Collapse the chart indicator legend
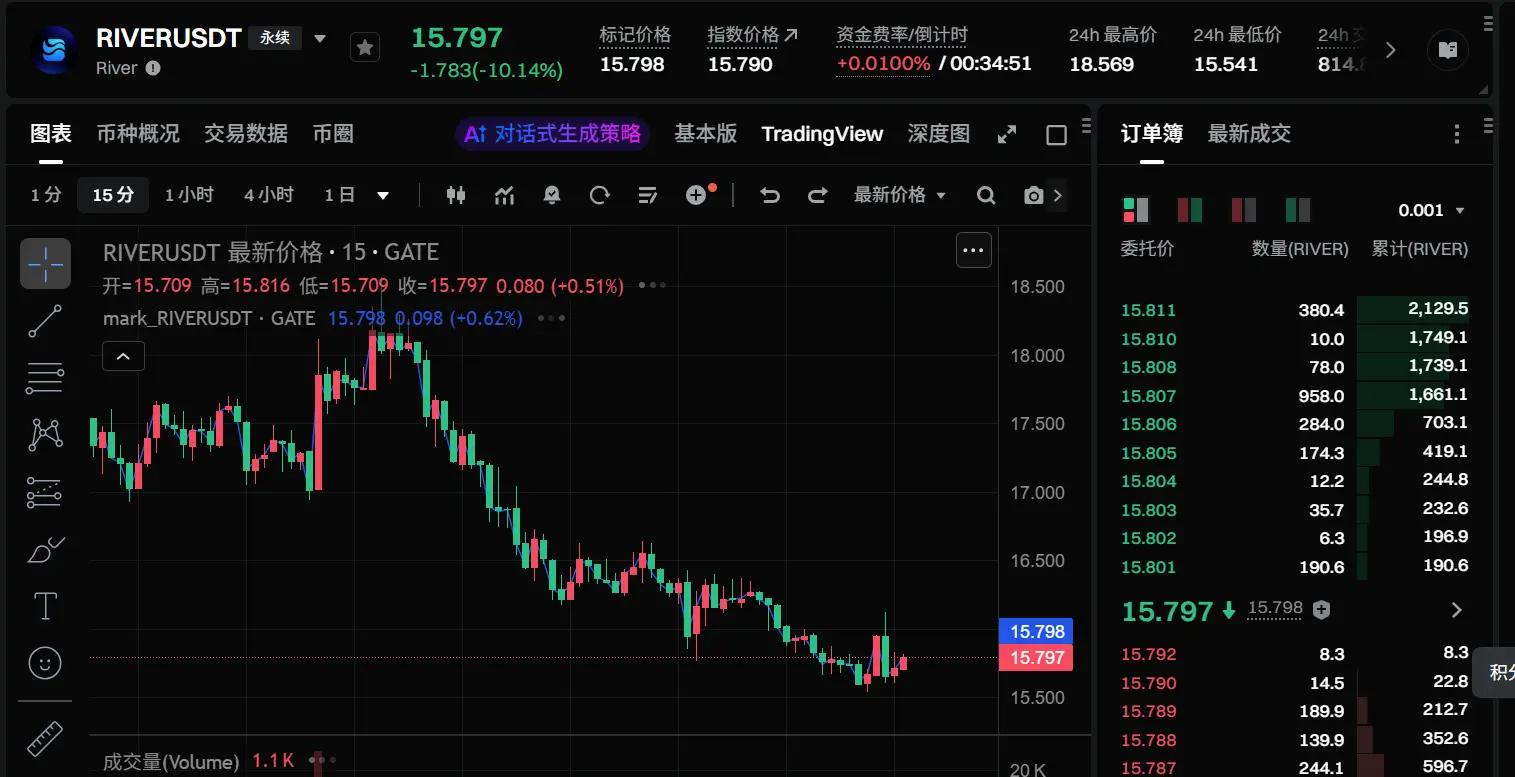 [123, 356]
